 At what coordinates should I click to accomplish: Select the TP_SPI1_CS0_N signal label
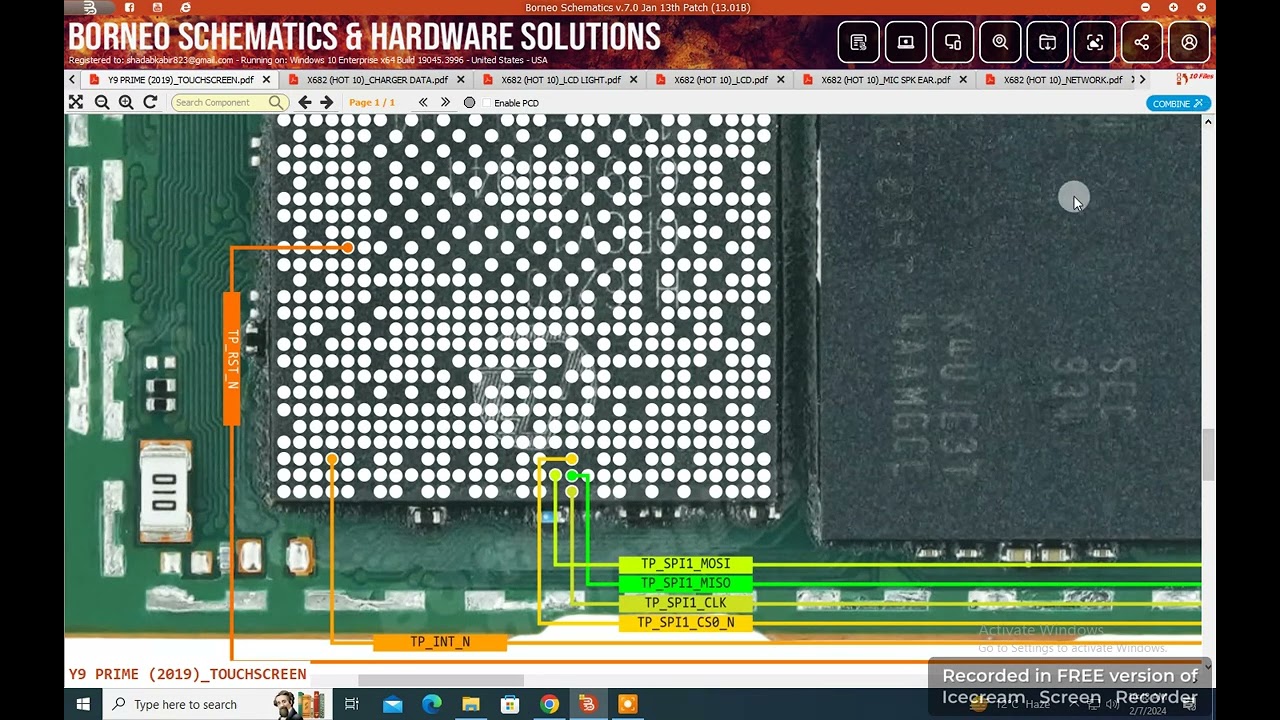pos(685,623)
